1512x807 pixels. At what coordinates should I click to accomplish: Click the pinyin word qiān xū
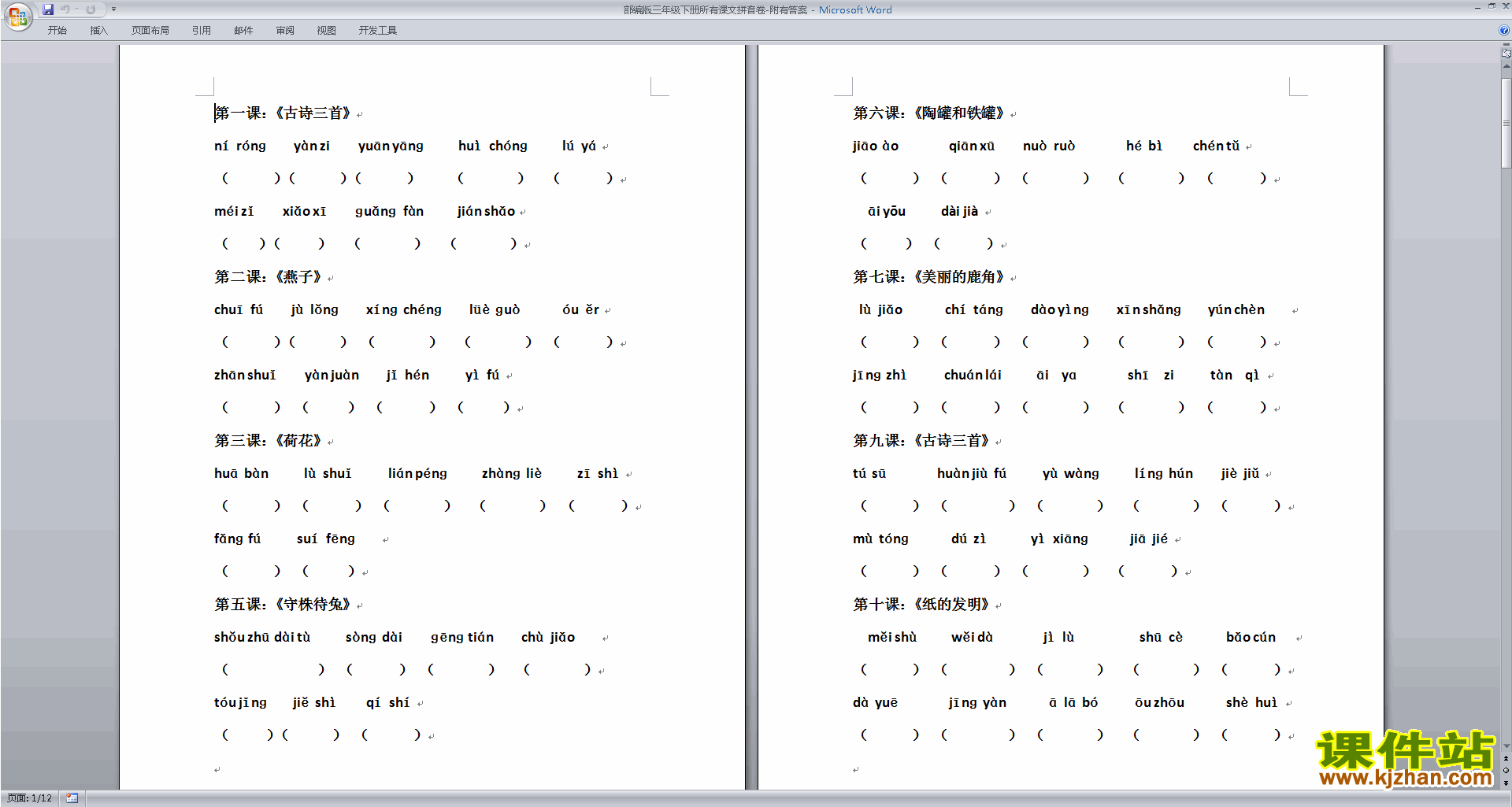click(x=972, y=146)
